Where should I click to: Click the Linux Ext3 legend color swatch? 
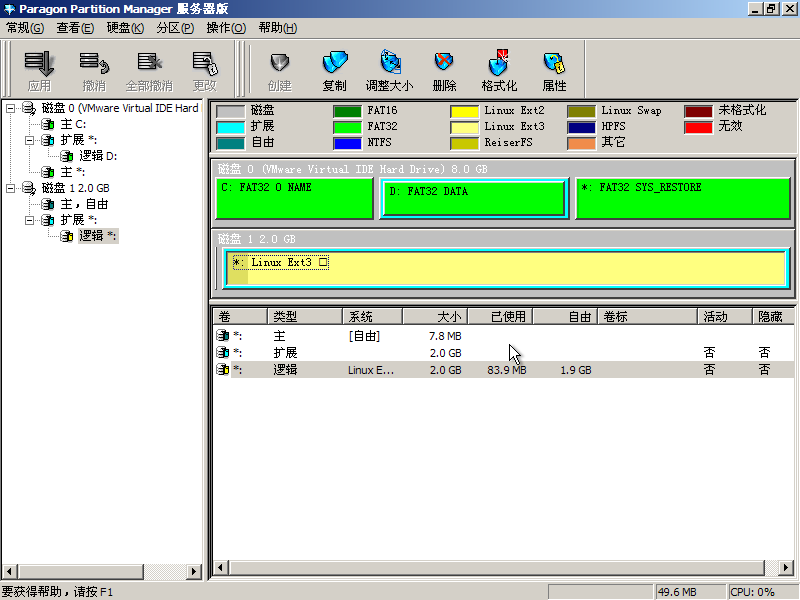click(x=464, y=127)
